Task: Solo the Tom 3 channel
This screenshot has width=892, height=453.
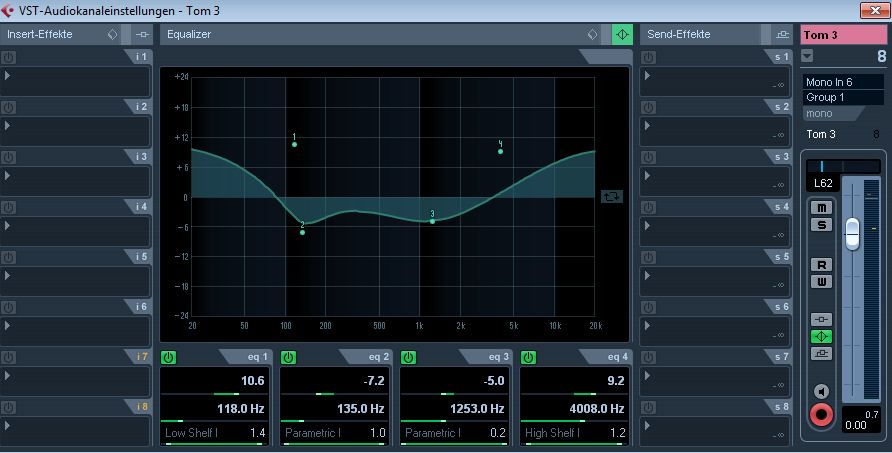Action: (822, 224)
